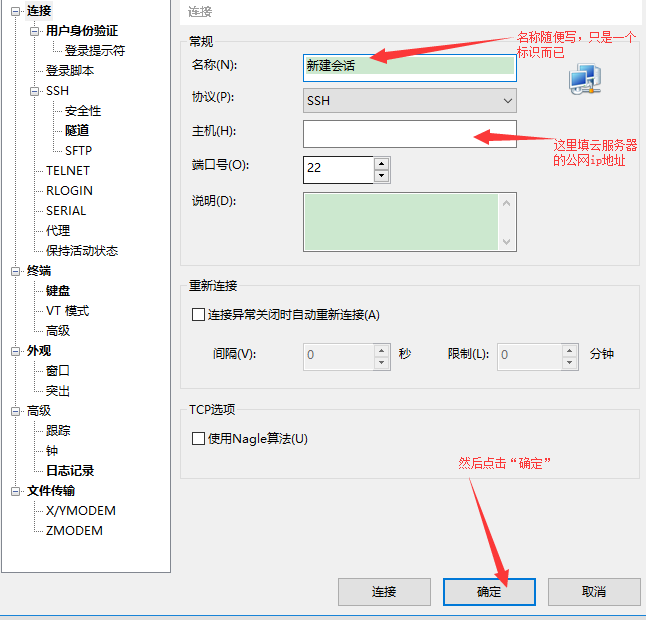Collapse the 连接 tree node
Viewport: 646px width, 620px height.
[x=15, y=12]
